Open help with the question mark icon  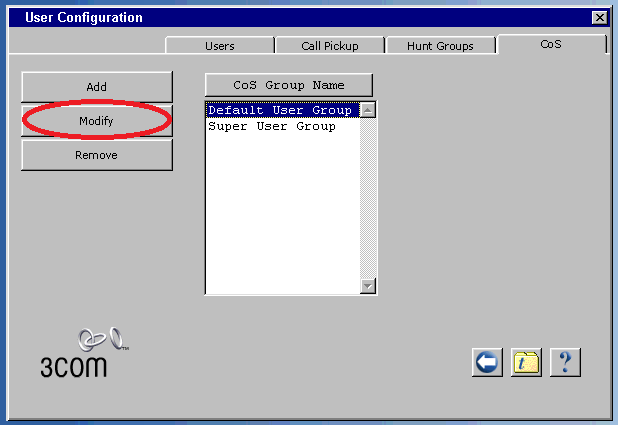click(565, 362)
